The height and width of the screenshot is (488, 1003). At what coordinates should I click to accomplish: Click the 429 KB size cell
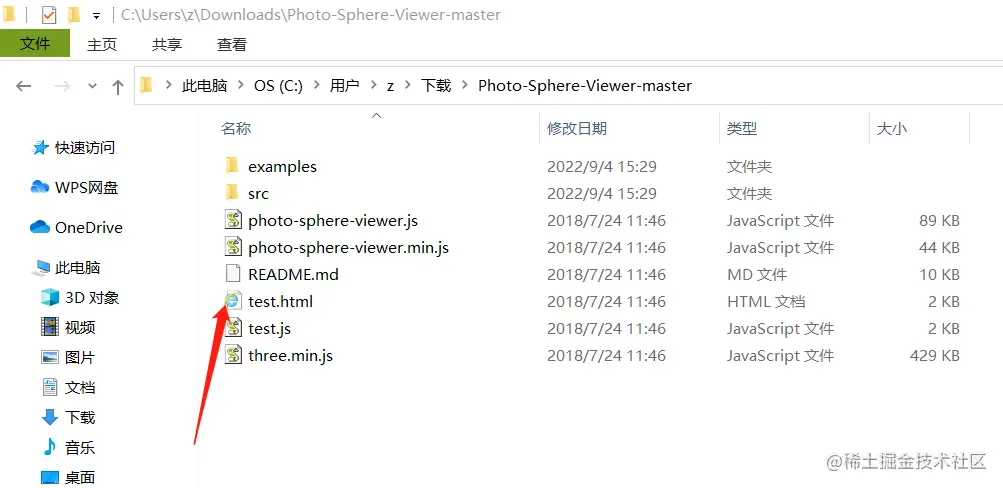pos(935,355)
